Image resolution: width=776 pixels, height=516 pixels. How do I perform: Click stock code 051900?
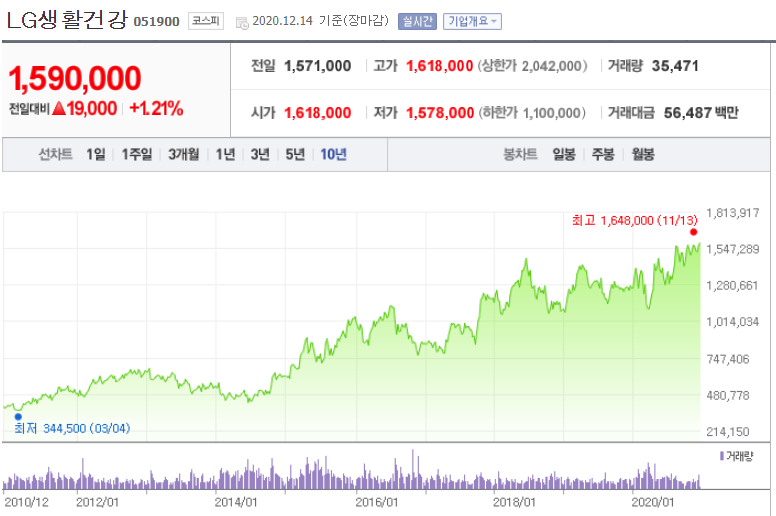(156, 22)
